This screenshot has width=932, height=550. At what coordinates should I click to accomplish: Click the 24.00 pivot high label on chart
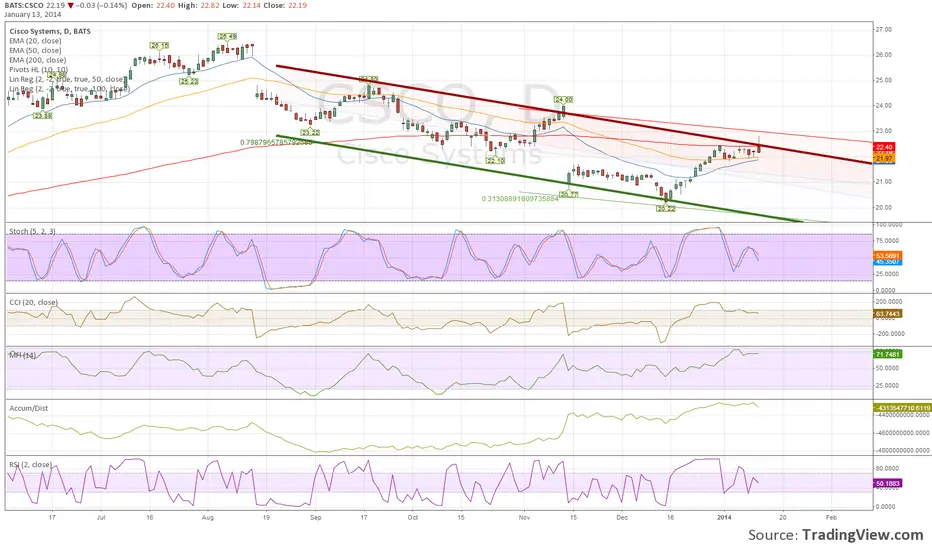563,99
